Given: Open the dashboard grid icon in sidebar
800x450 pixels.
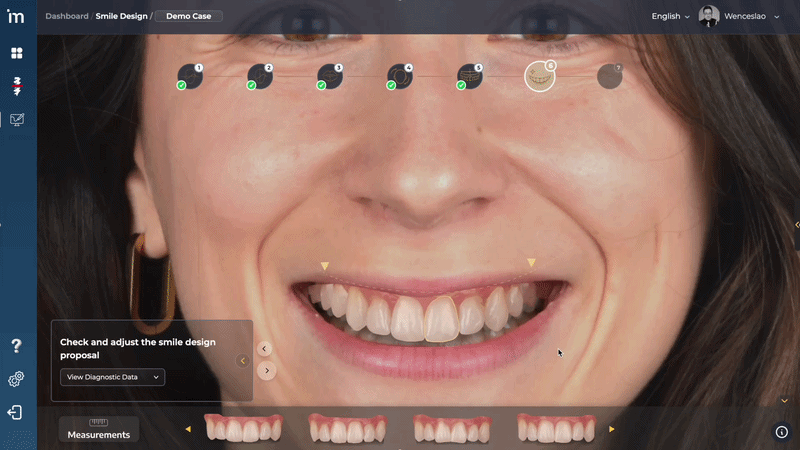Looking at the screenshot, I should pos(17,52).
